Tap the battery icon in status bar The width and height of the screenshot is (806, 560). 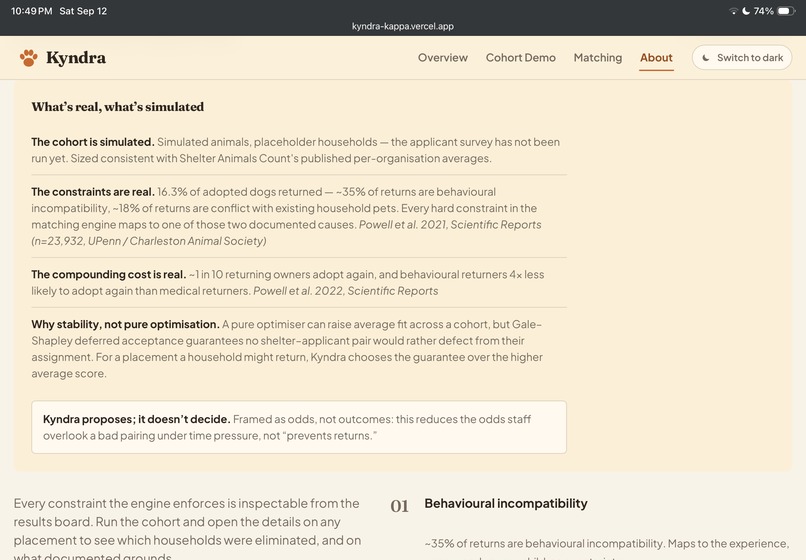786,11
